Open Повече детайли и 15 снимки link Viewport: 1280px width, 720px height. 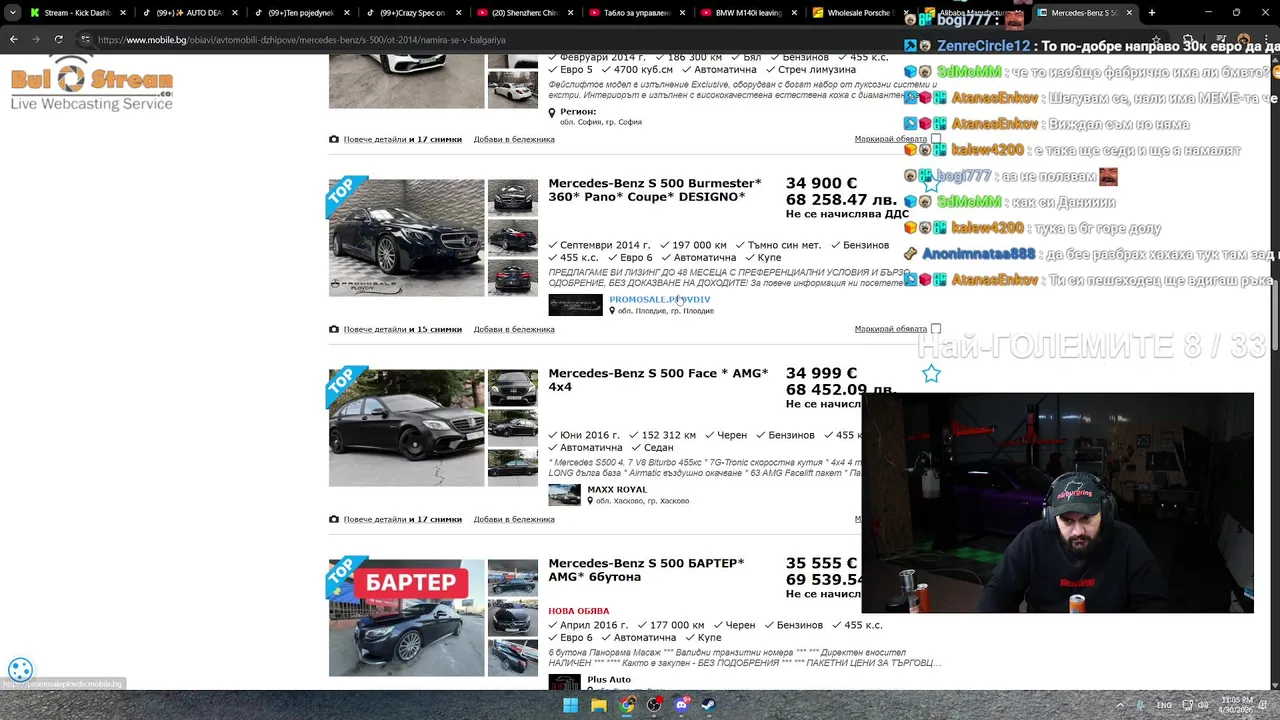click(403, 329)
